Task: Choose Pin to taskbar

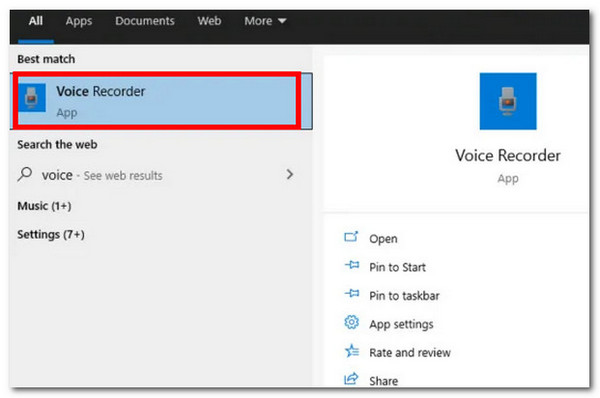Action: tap(404, 296)
